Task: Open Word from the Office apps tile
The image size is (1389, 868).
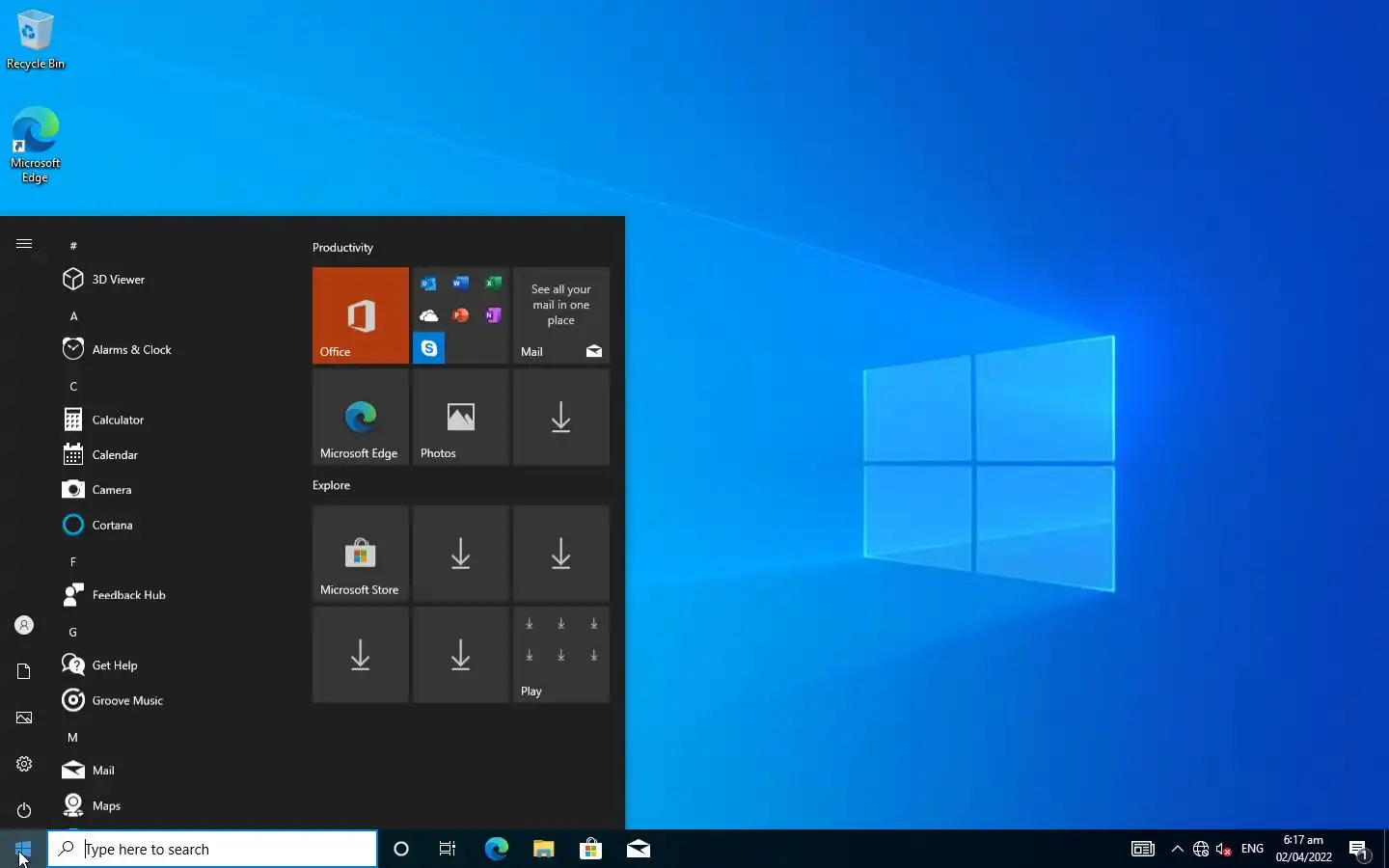Action: pyautogui.click(x=461, y=284)
